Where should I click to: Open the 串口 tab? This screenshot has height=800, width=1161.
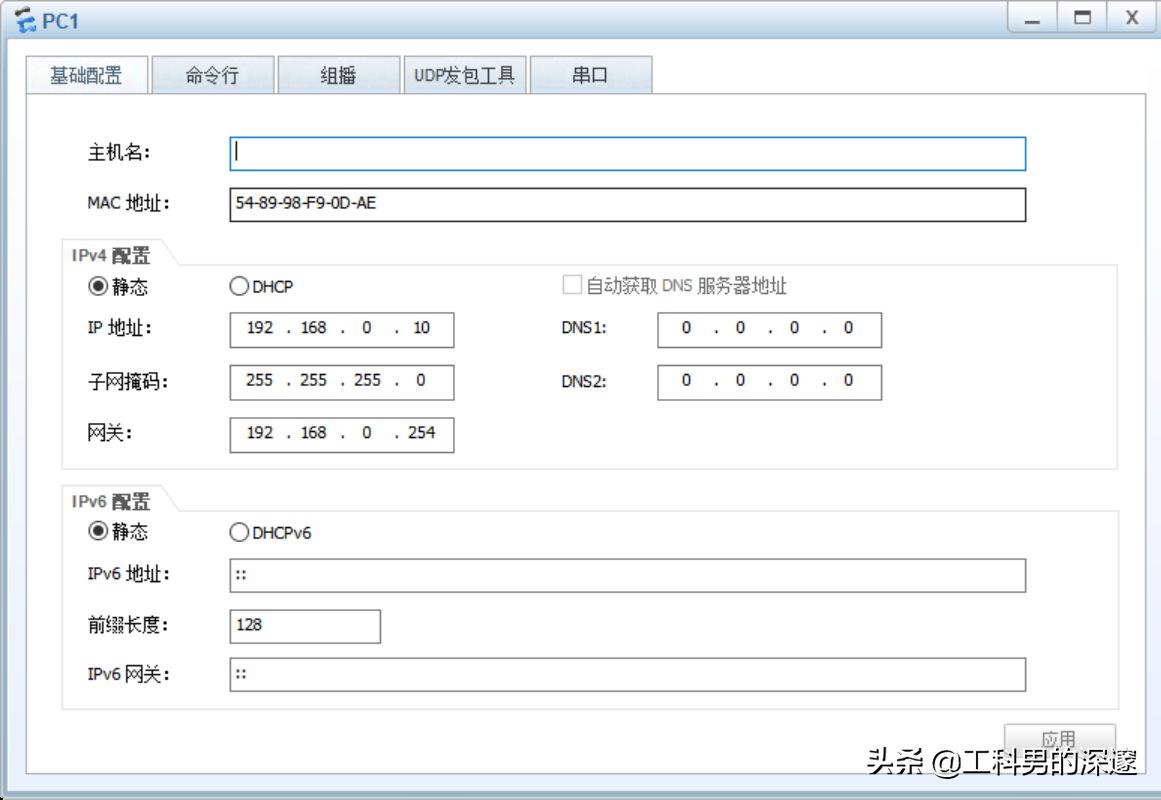[590, 75]
